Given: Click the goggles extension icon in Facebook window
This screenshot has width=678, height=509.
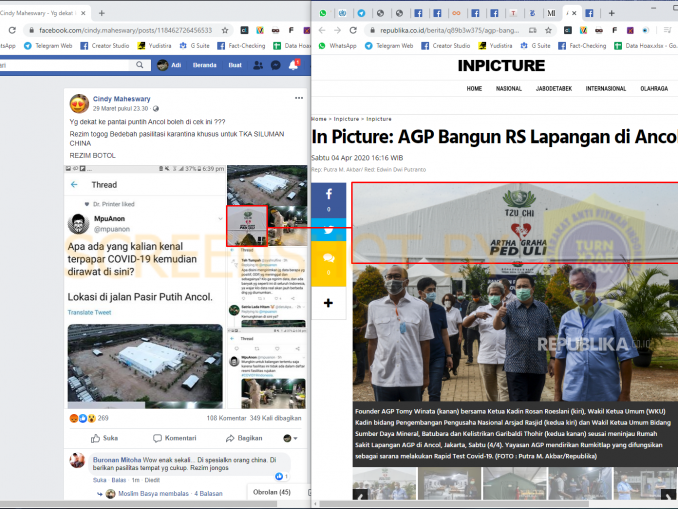Looking at the screenshot, I should pos(275,30).
